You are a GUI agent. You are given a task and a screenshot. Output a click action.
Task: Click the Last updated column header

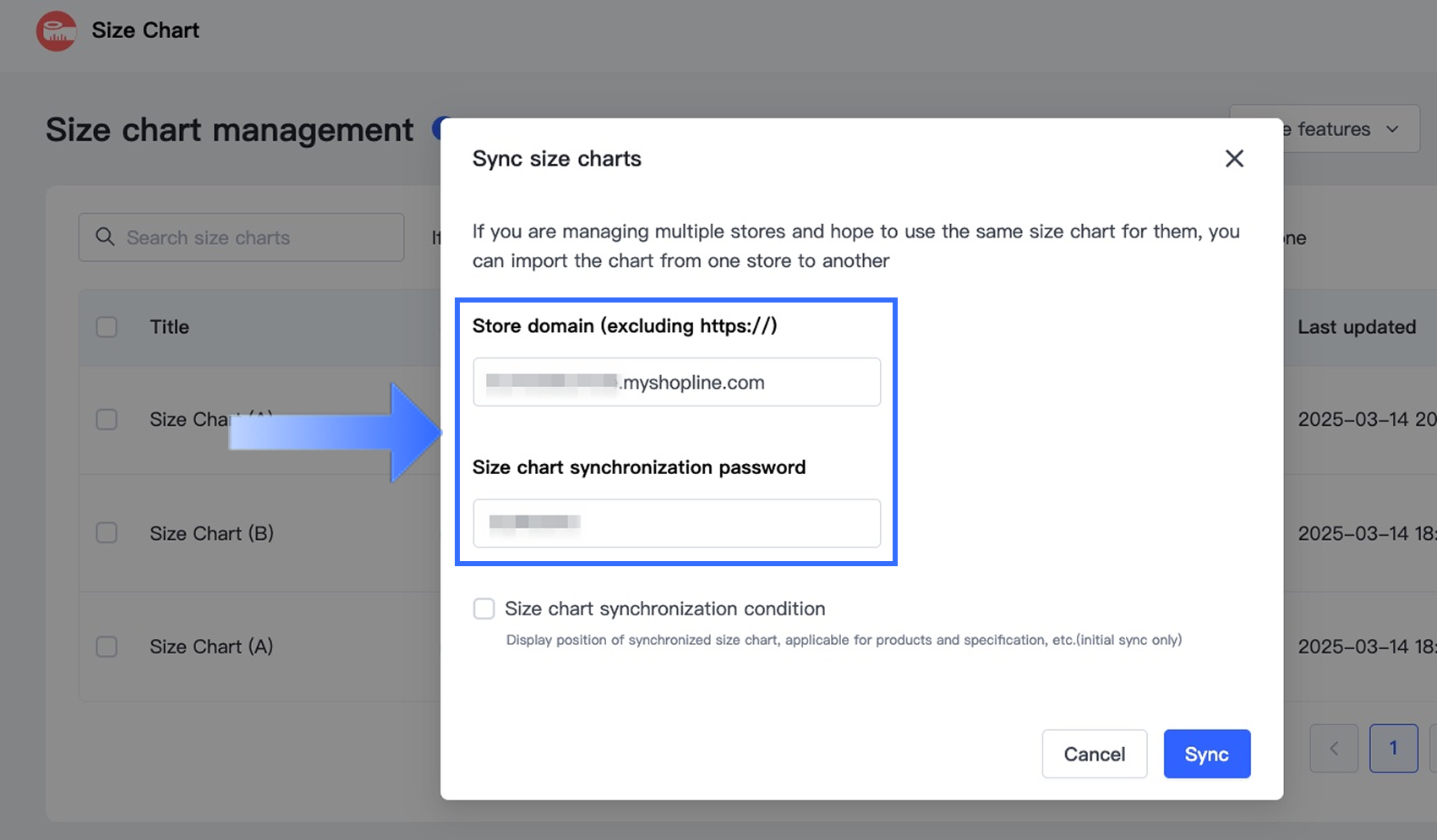tap(1356, 327)
